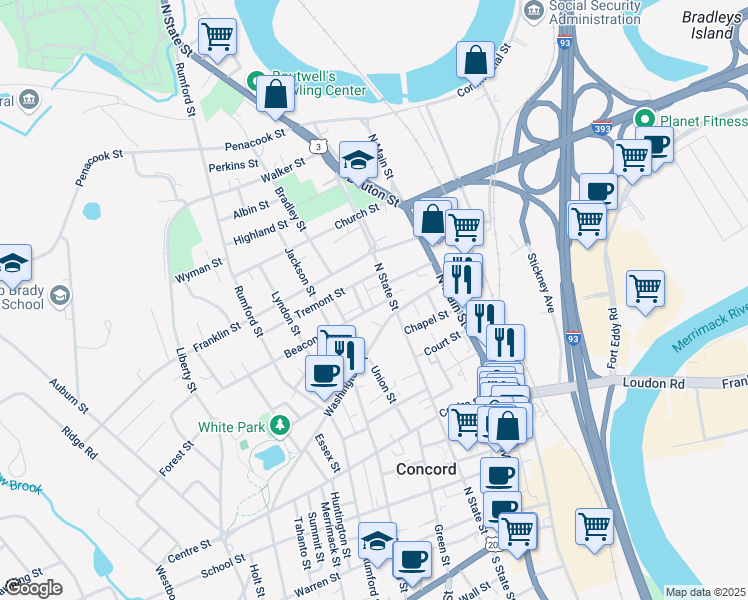Click the Concord city label

pos(426,469)
